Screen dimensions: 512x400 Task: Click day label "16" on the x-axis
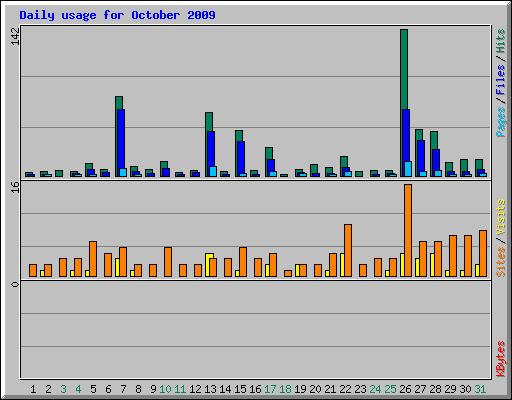coord(255,389)
